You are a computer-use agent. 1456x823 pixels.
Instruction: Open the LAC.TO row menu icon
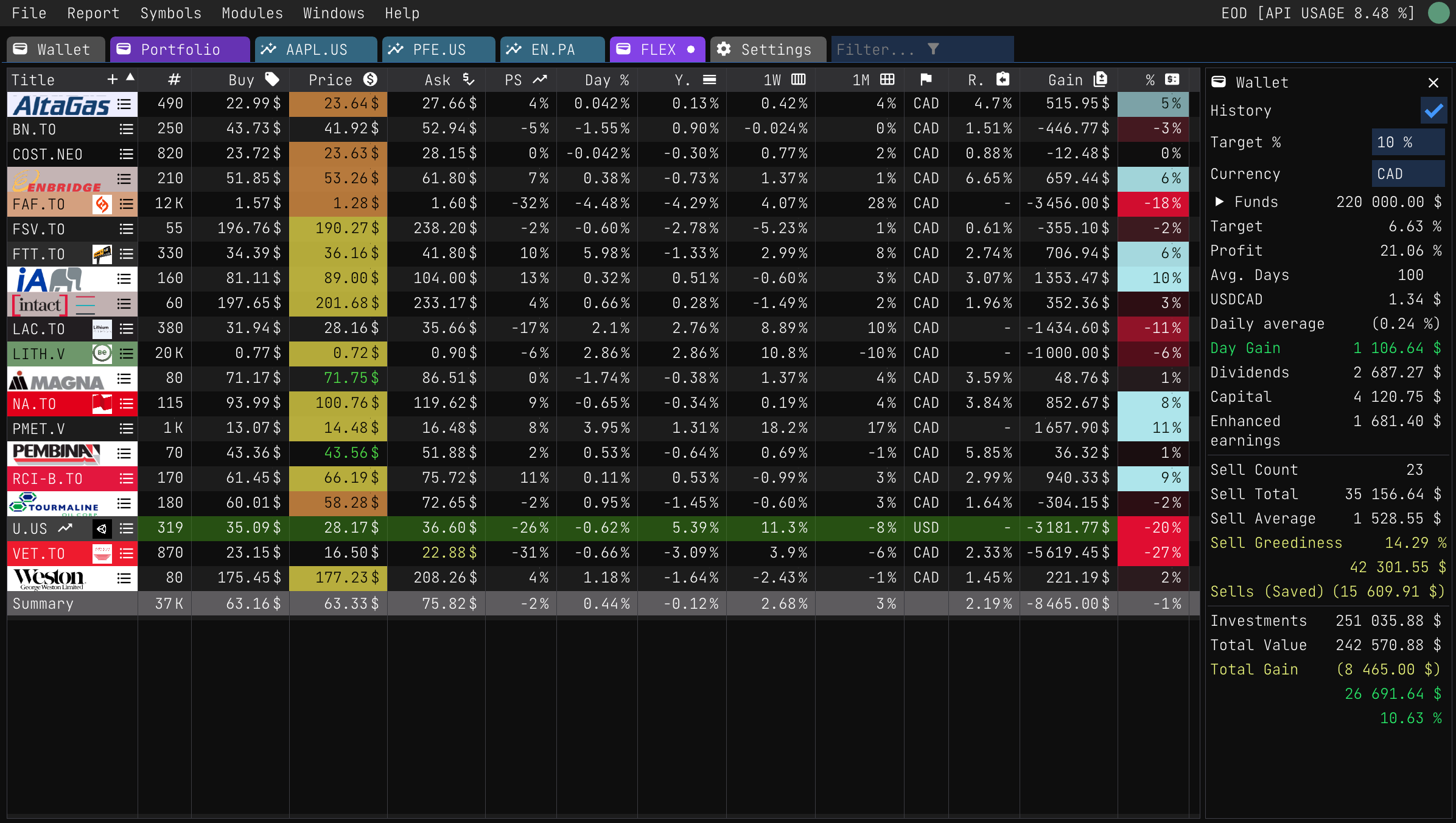(x=126, y=329)
